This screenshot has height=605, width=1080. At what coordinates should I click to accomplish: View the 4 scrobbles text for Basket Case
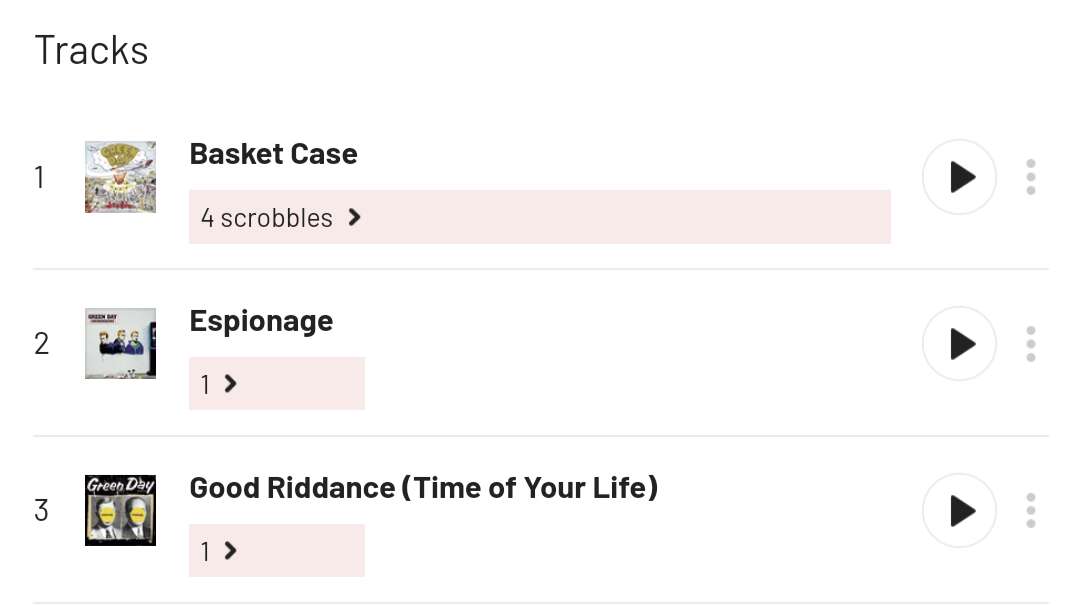point(267,218)
